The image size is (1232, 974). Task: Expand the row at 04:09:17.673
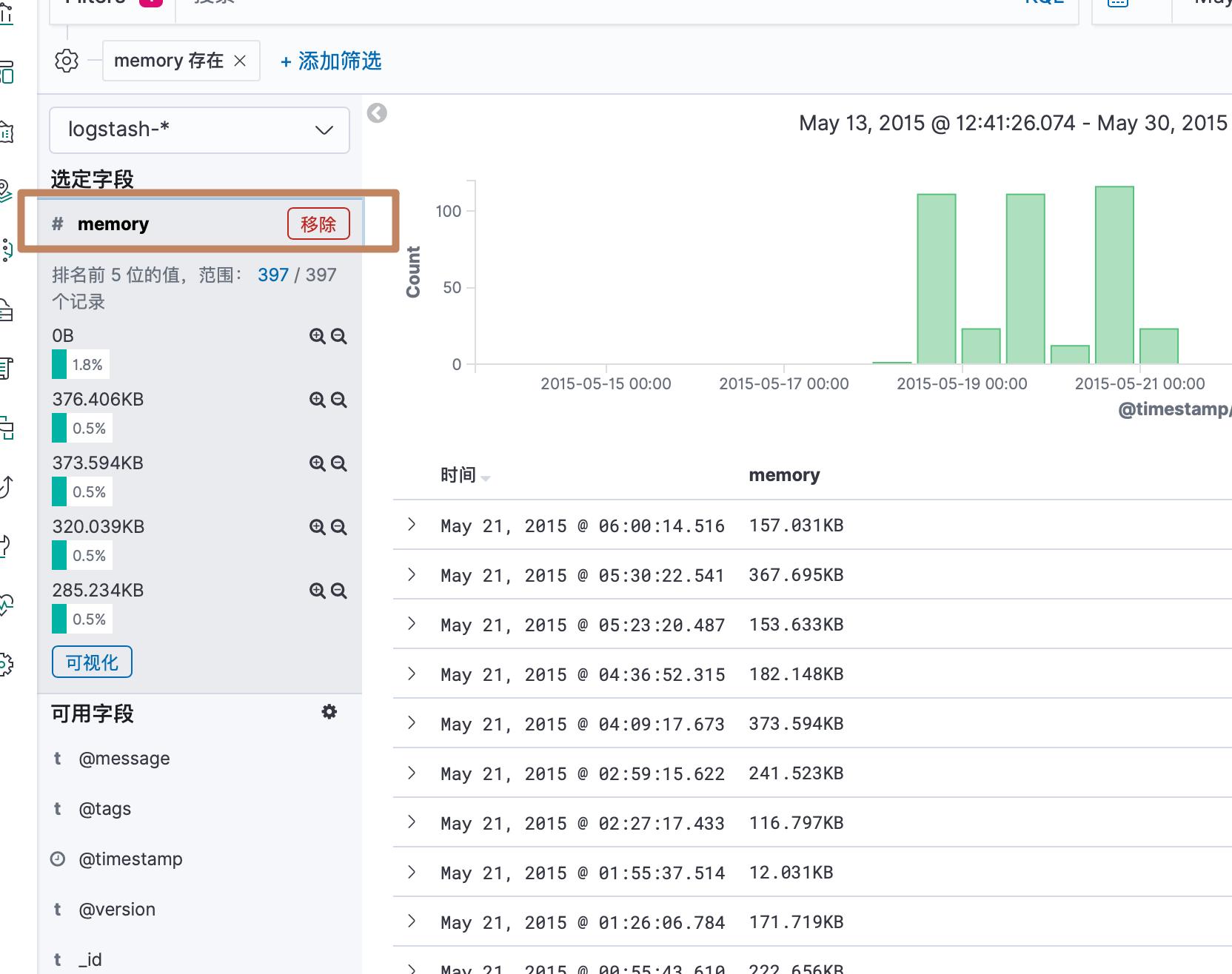click(412, 723)
